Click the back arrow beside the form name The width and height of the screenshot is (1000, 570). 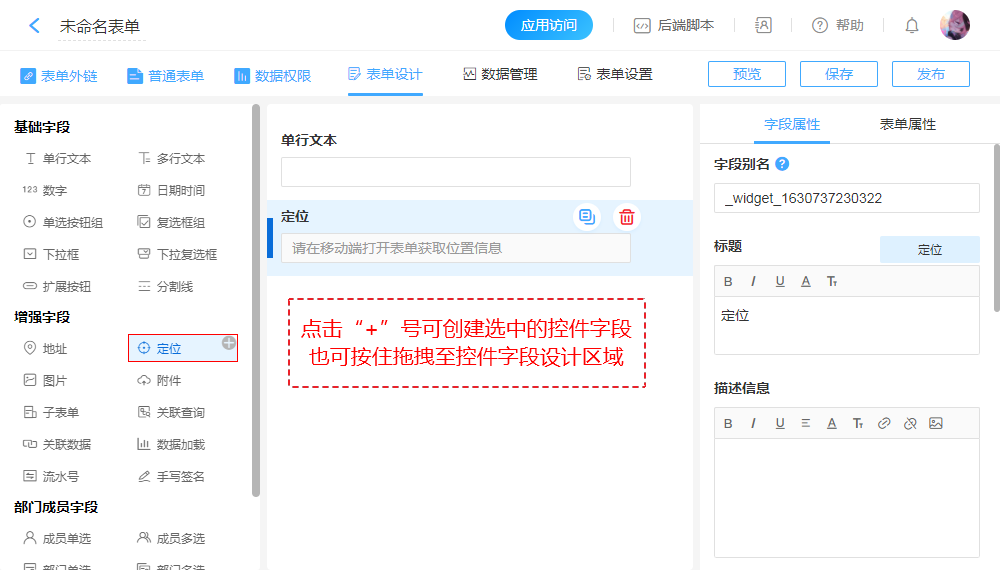pos(34,26)
